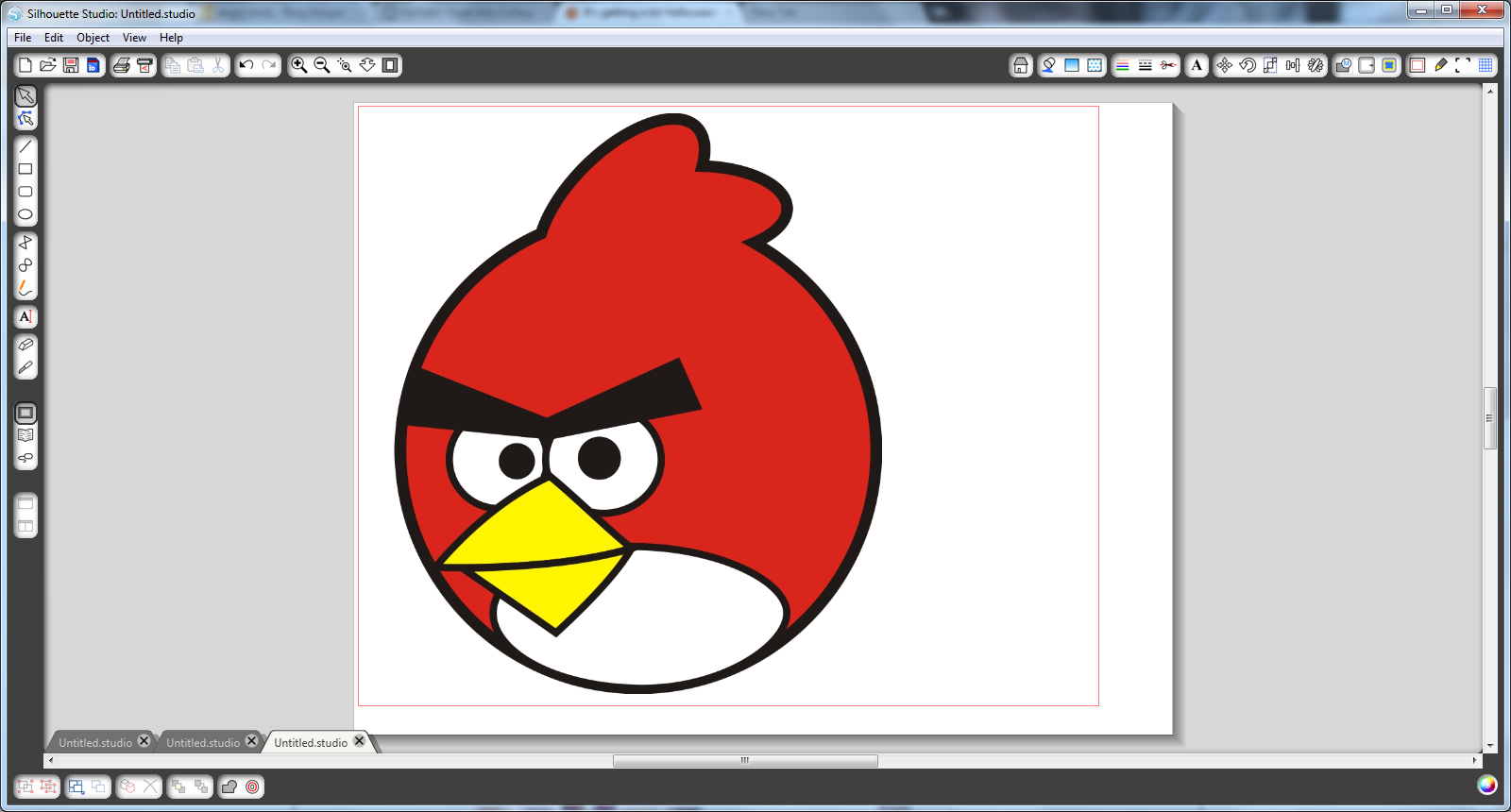Print the document with the printer icon

click(x=122, y=65)
